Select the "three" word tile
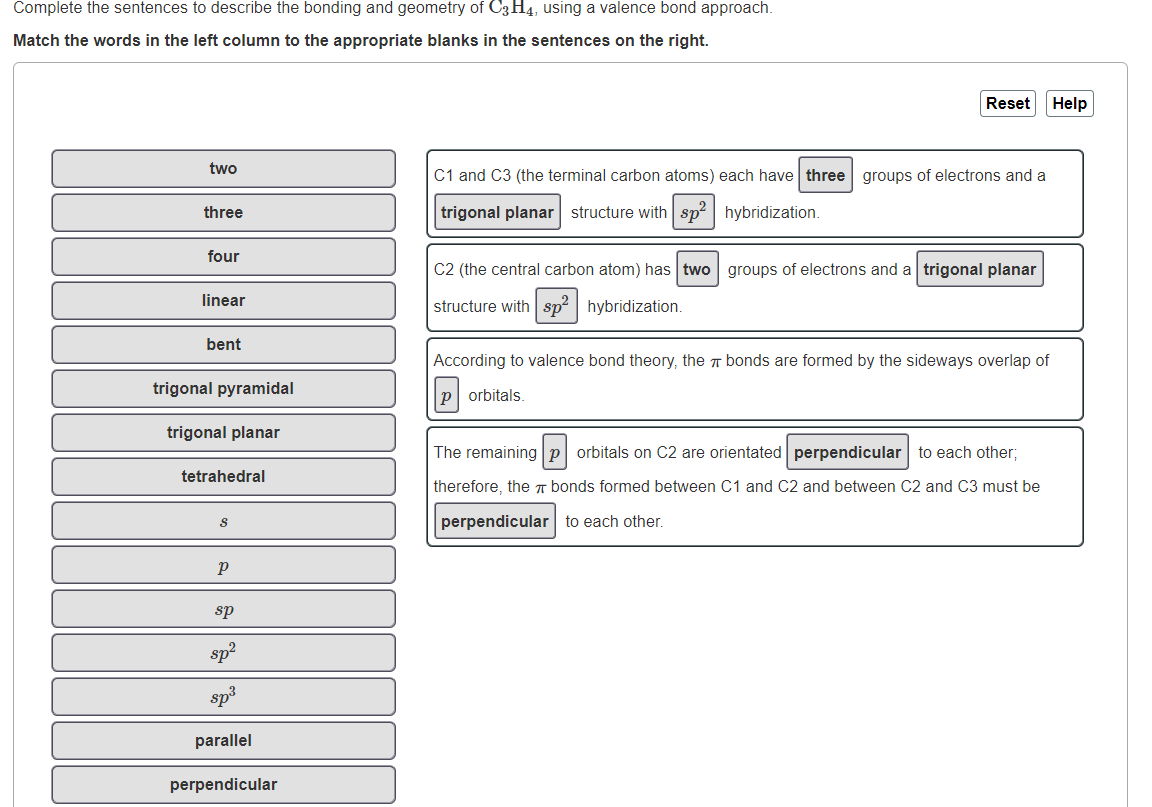This screenshot has width=1152, height=807. pos(223,212)
